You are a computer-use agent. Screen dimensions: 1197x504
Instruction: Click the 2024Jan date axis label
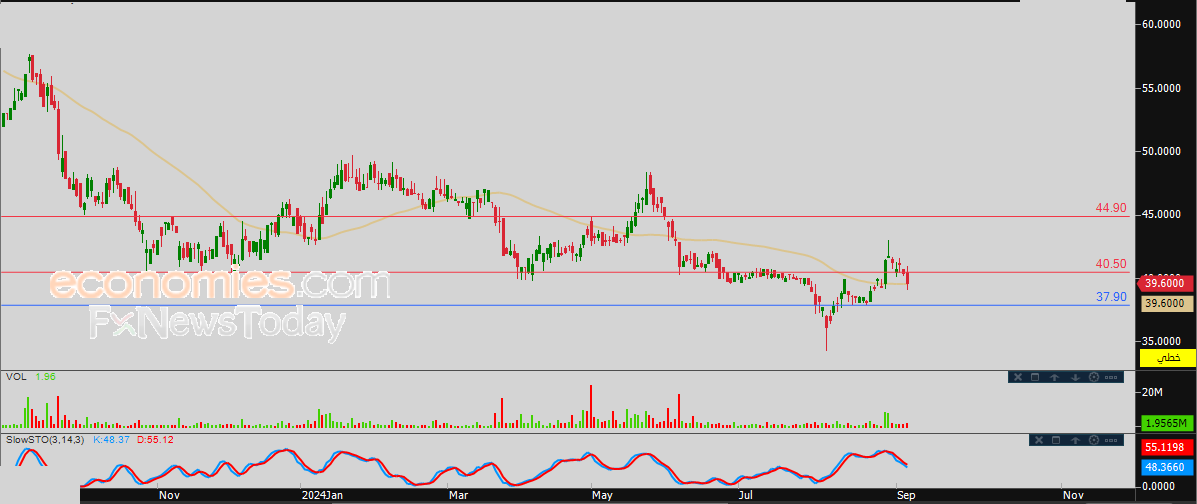[x=321, y=496]
